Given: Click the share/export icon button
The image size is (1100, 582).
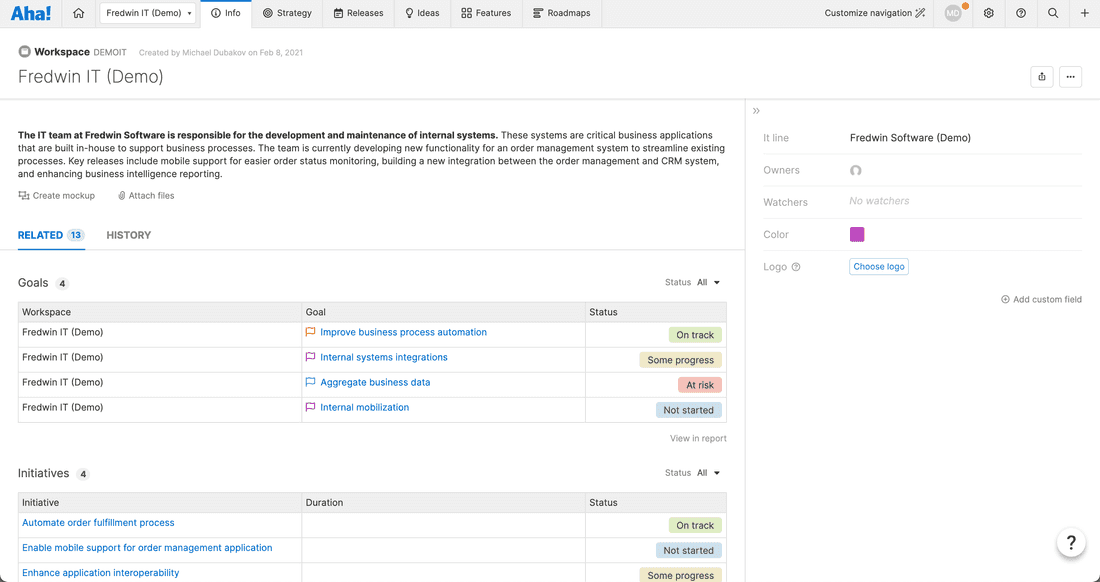Looking at the screenshot, I should tap(1042, 77).
